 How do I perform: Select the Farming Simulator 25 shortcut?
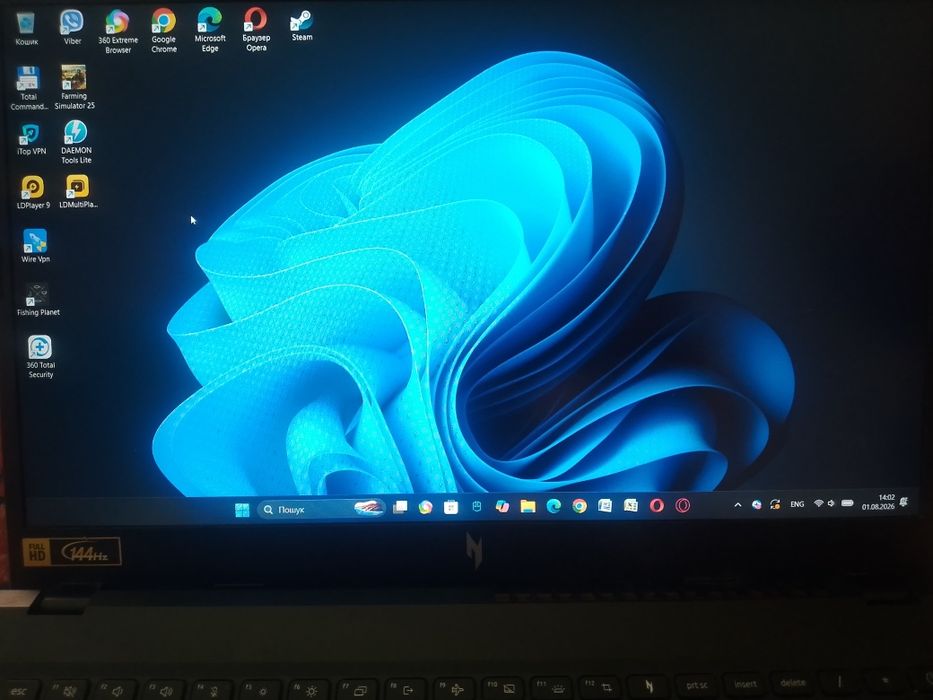pyautogui.click(x=74, y=87)
